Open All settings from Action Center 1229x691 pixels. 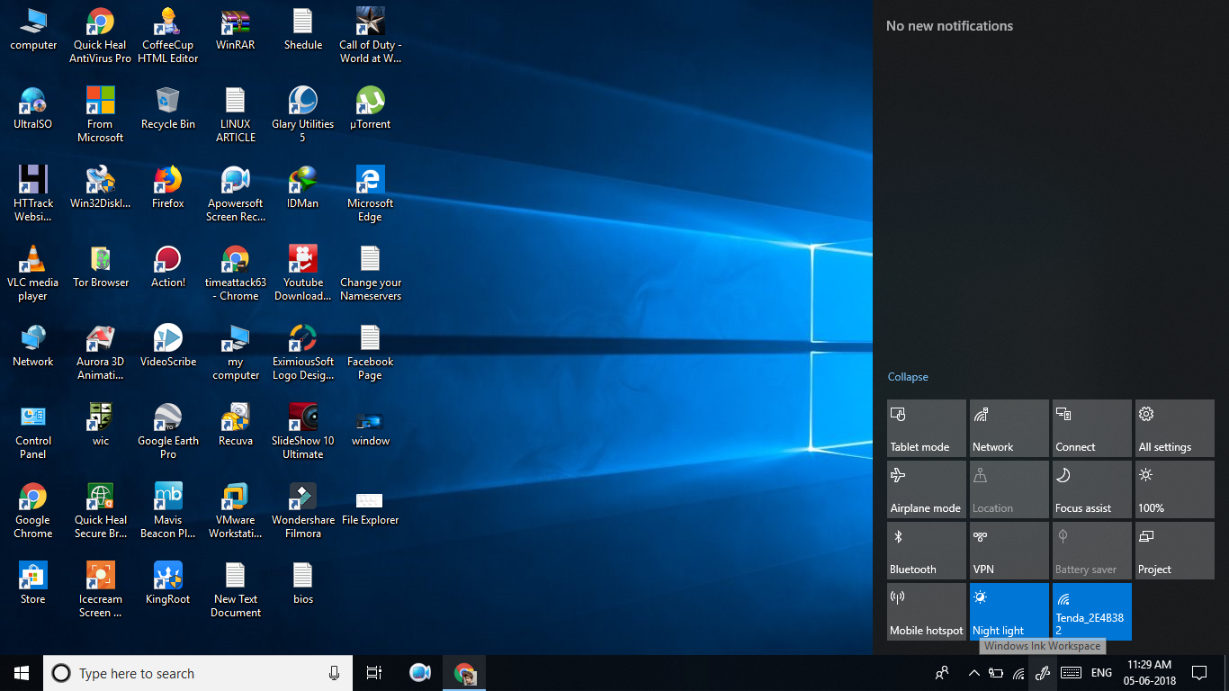[1173, 428]
